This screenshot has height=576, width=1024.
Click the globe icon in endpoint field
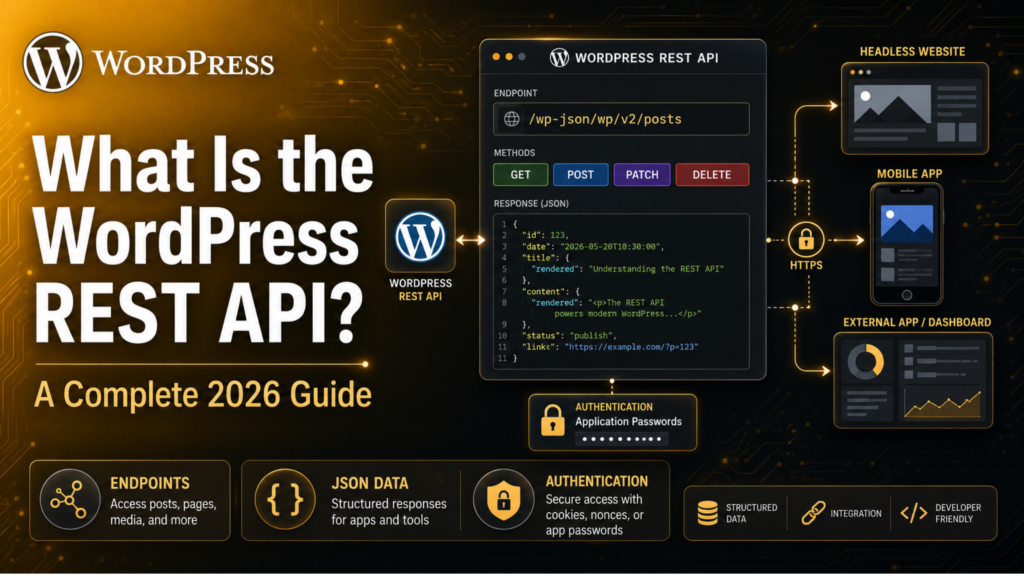coord(511,119)
